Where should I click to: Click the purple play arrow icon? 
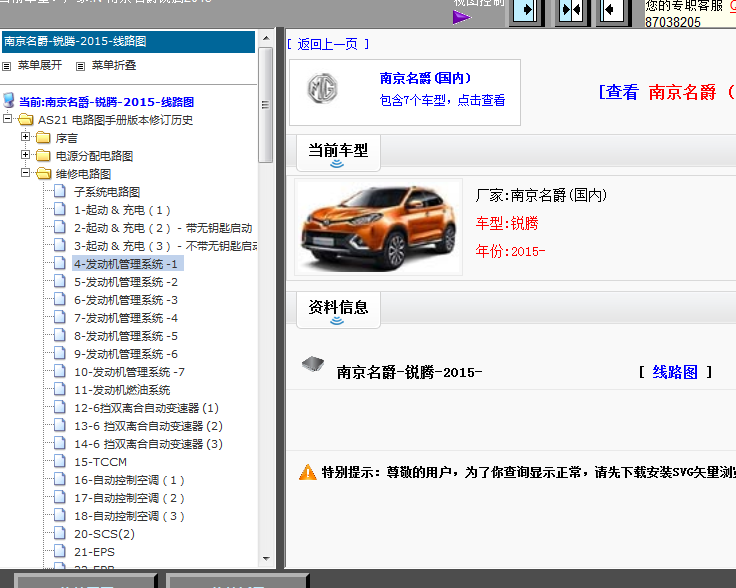point(461,17)
